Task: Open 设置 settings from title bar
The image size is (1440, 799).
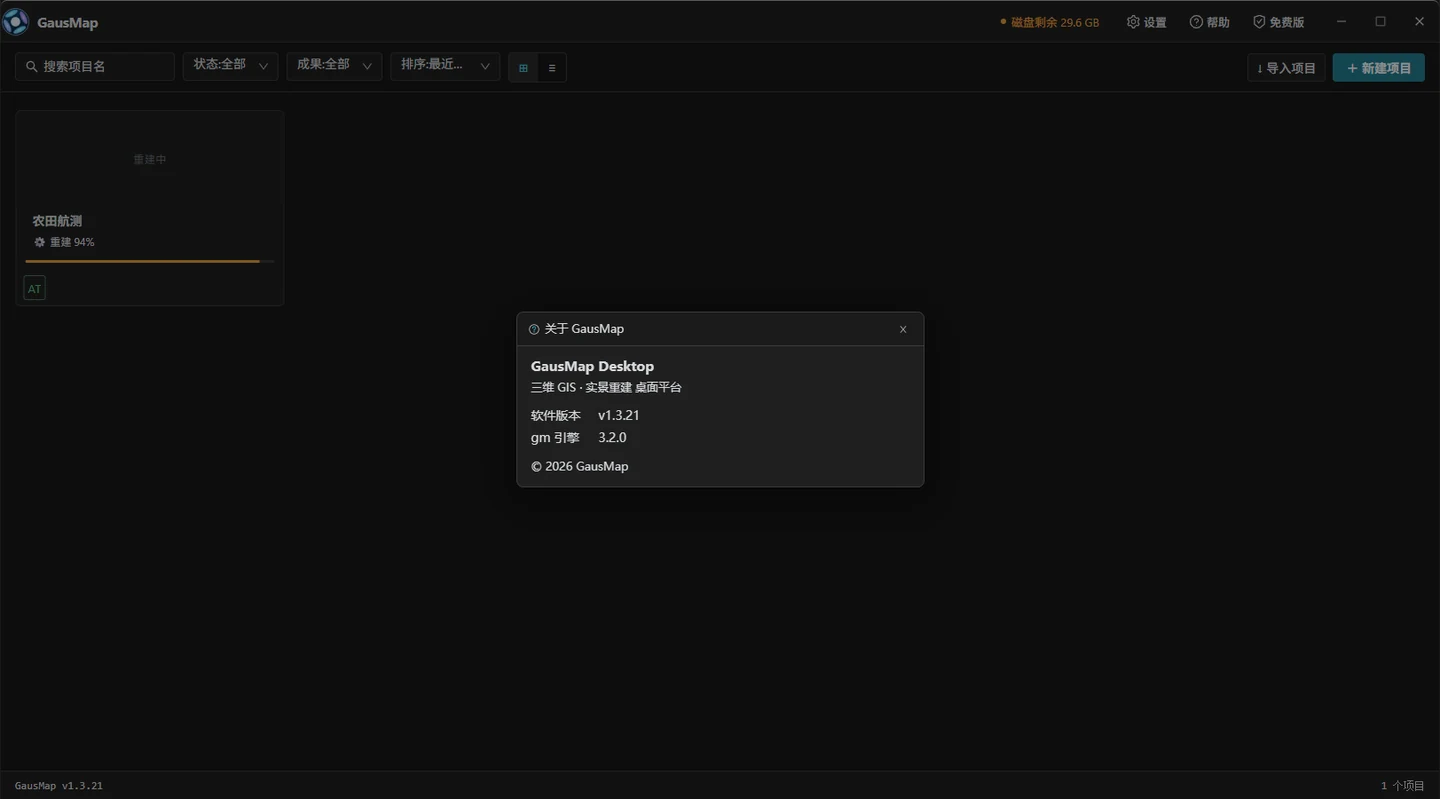Action: click(x=1147, y=22)
